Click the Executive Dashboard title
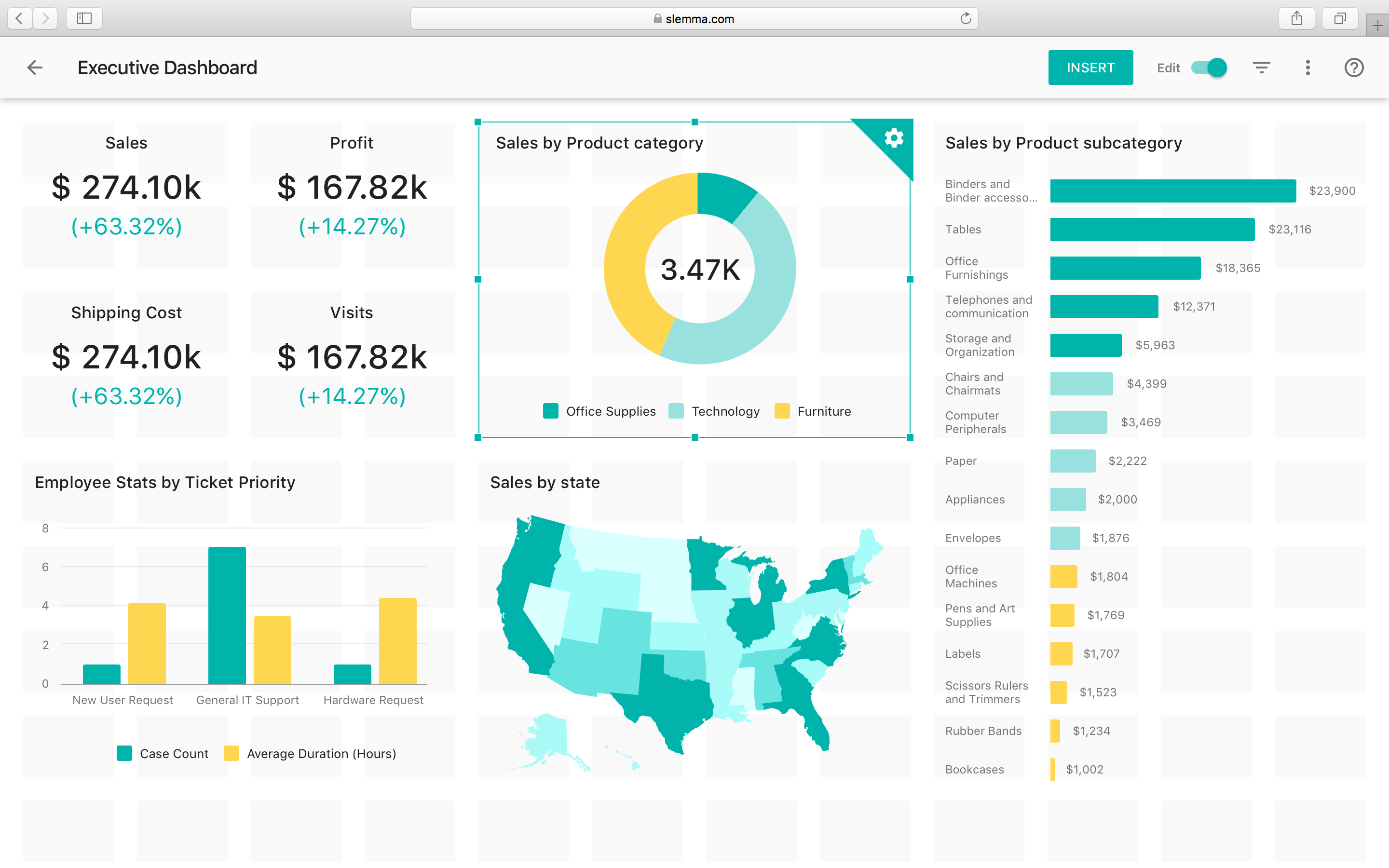This screenshot has width=1389, height=868. 167,68
